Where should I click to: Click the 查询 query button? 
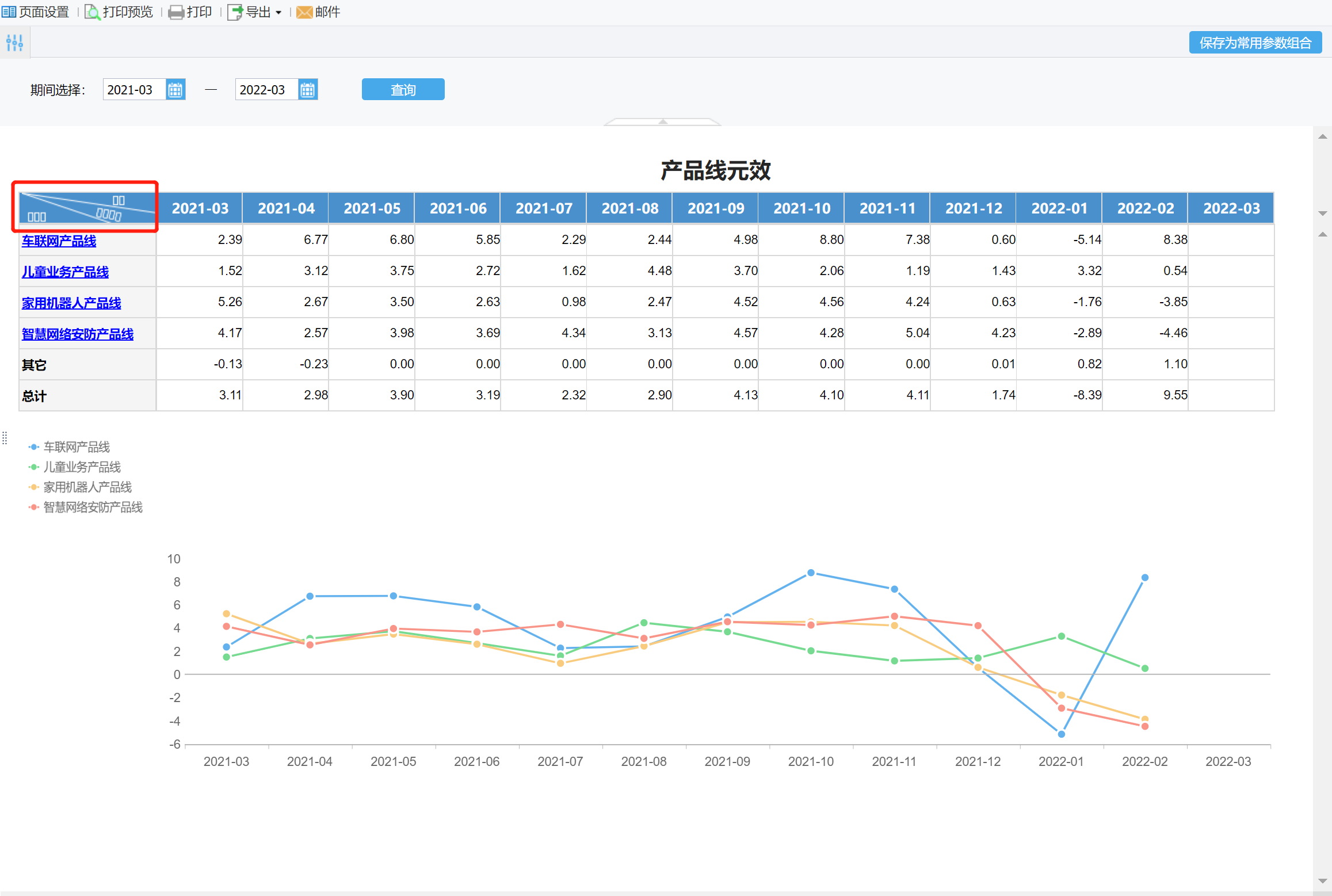tap(403, 90)
